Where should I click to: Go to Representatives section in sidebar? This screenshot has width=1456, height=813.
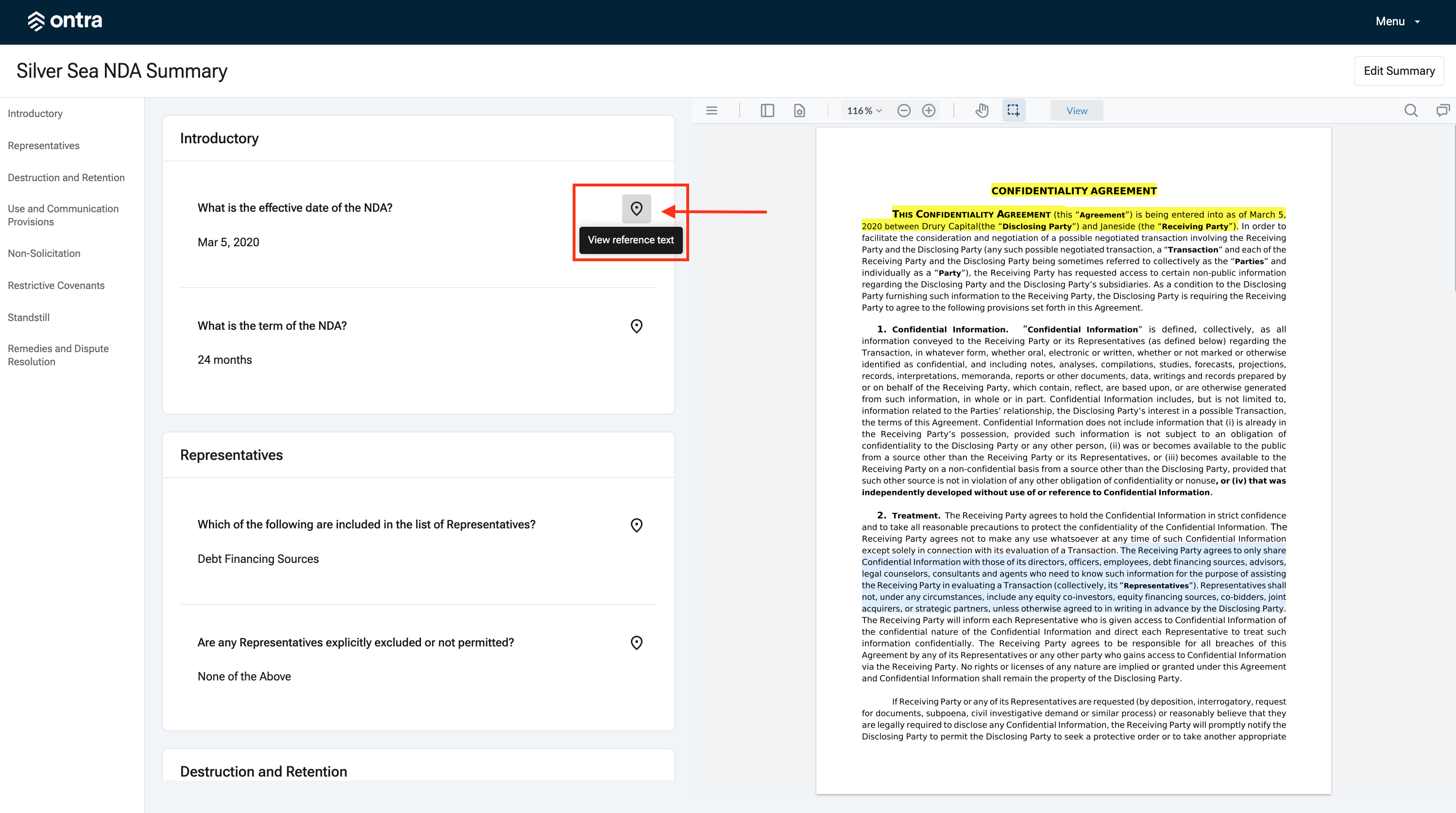pyautogui.click(x=44, y=145)
